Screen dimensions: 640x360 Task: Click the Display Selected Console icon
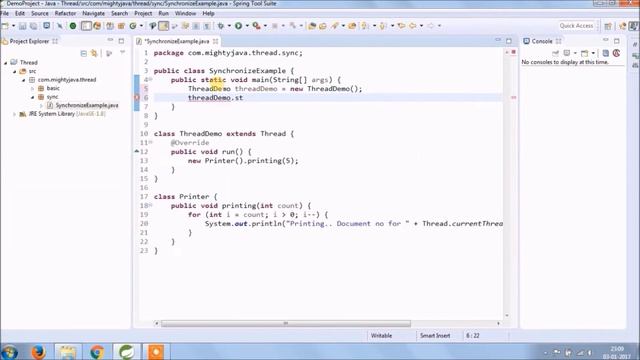tap(567, 53)
